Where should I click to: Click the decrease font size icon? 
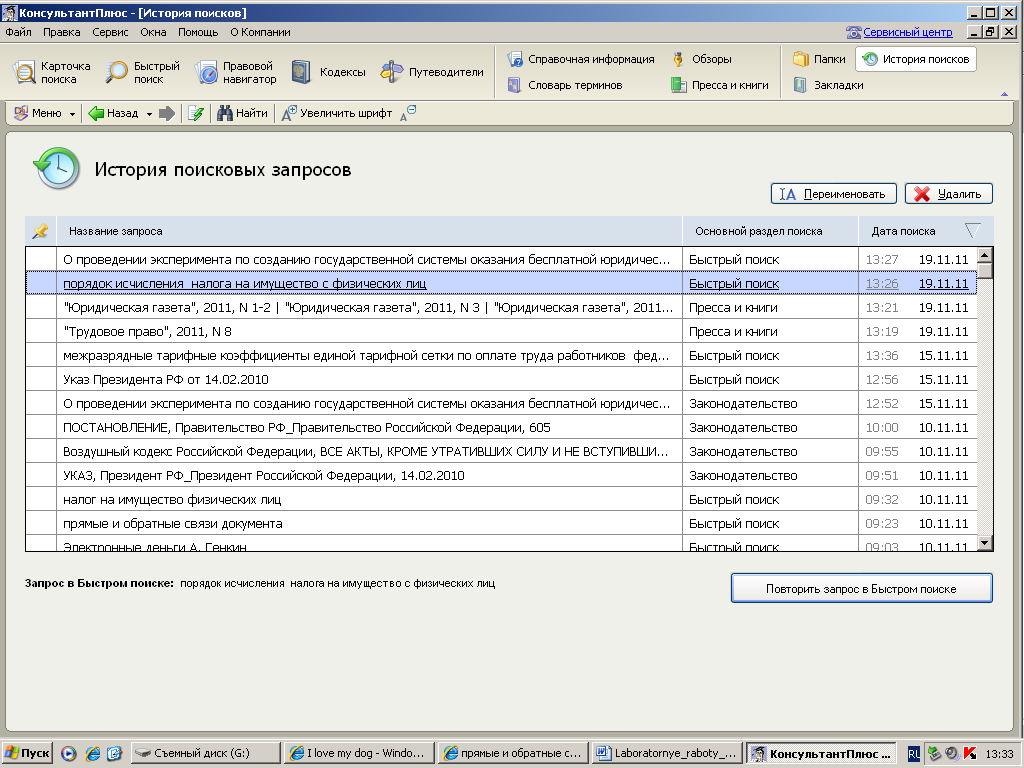[408, 114]
